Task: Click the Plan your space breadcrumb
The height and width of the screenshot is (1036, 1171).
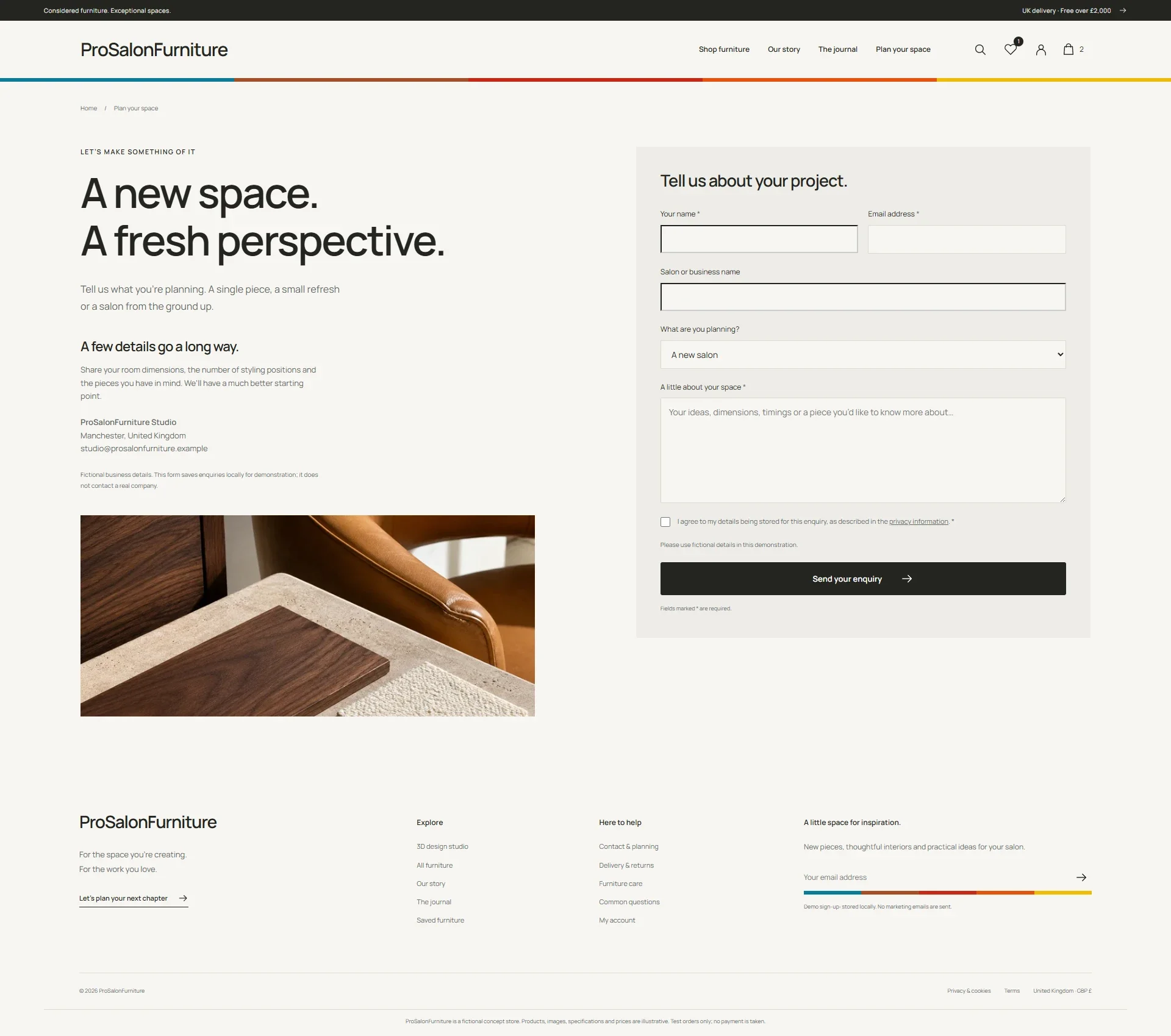Action: 135,109
